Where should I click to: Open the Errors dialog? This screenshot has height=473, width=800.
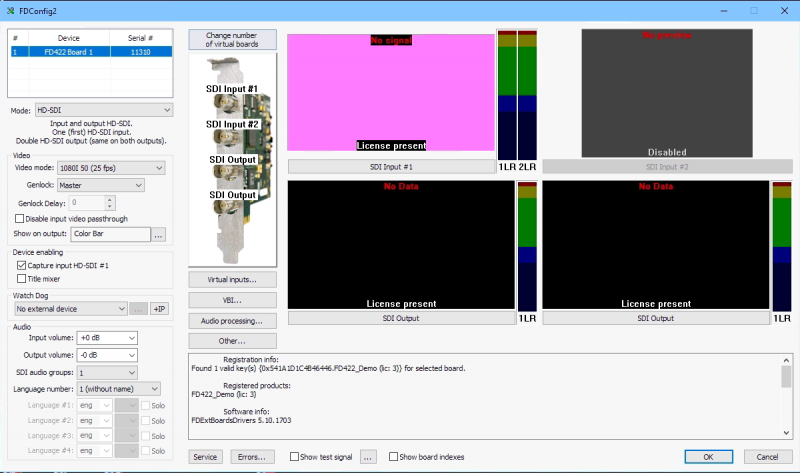(252, 457)
